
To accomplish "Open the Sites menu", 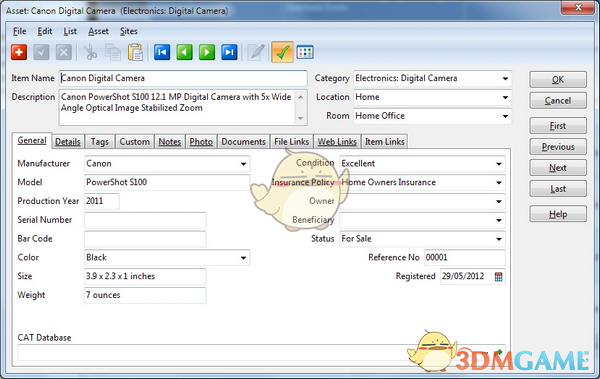I will click(129, 31).
